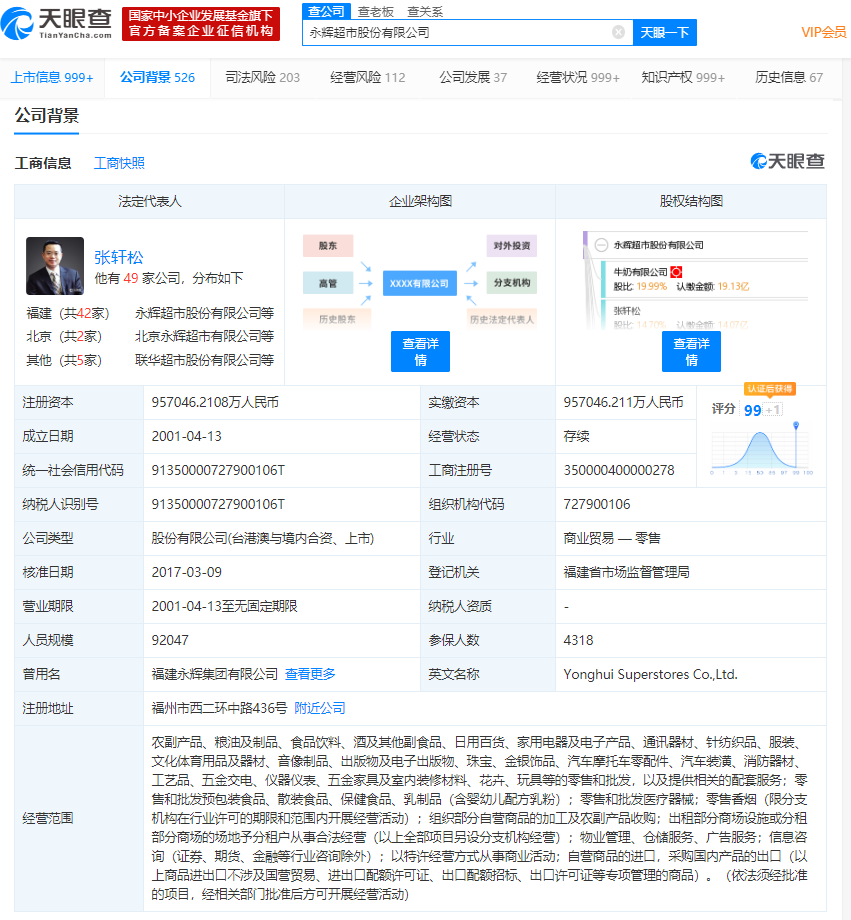Open the 司法风险 203 tab
Viewport: 851px width, 920px height.
click(x=262, y=77)
